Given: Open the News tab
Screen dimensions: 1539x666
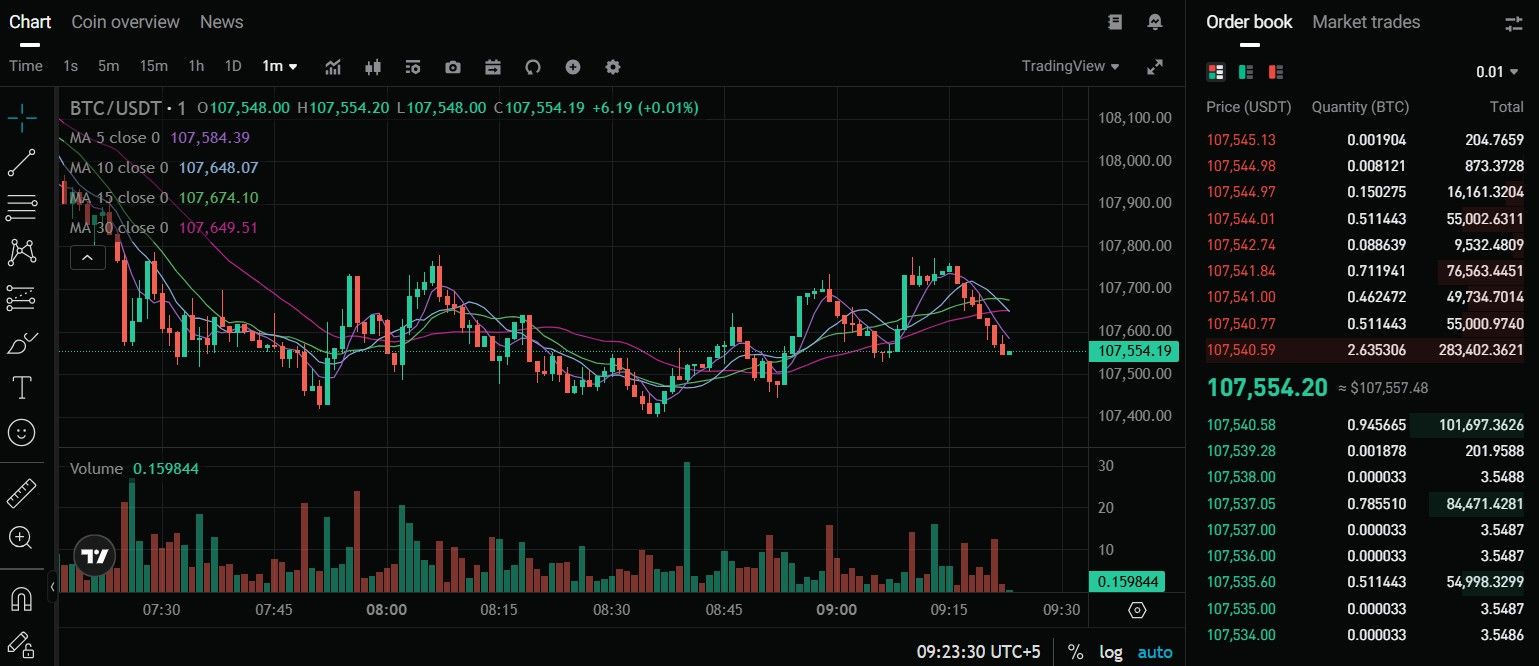Looking at the screenshot, I should click(220, 21).
